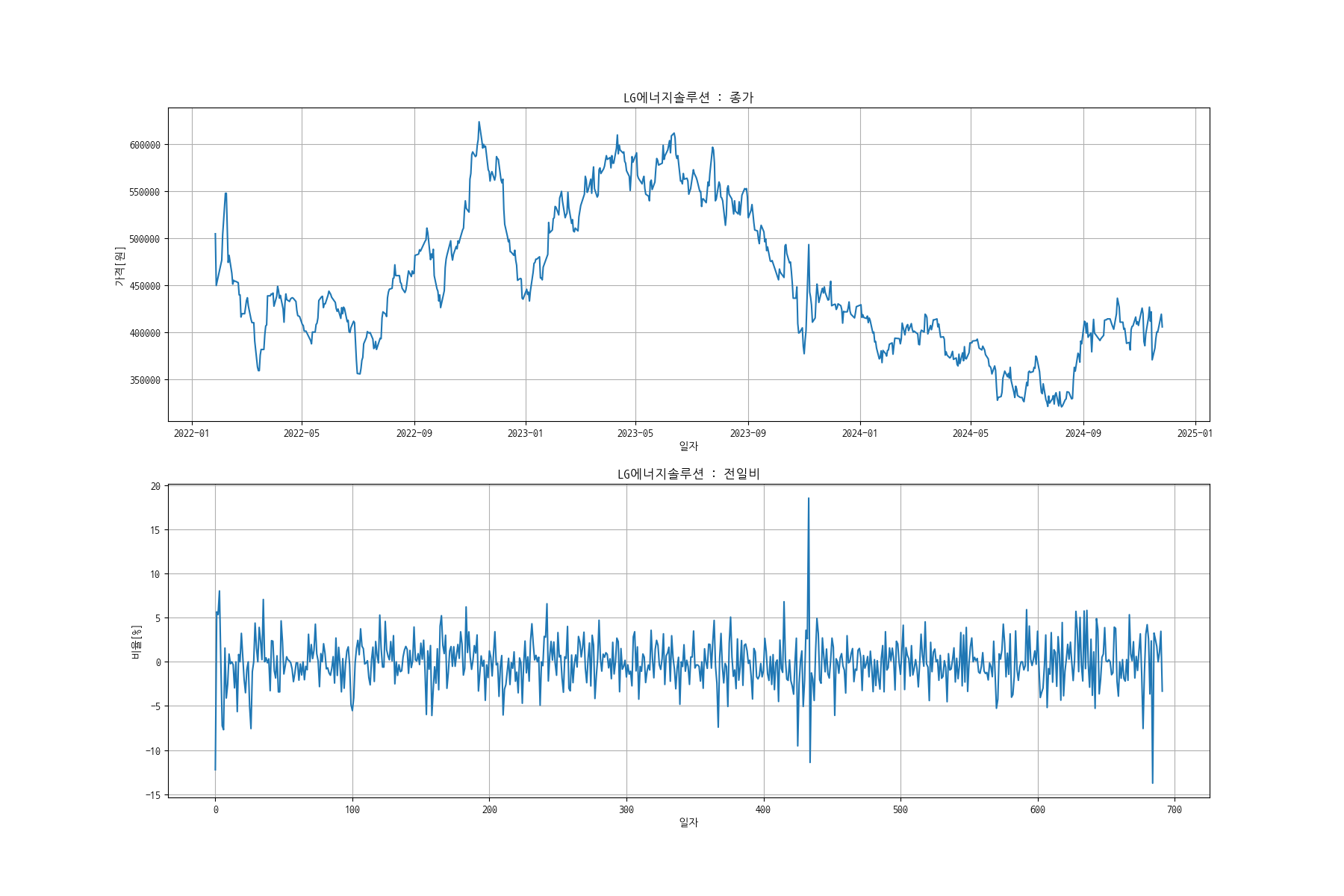Click the 450000 y-axis tick label
The width and height of the screenshot is (1344, 896).
[x=145, y=286]
